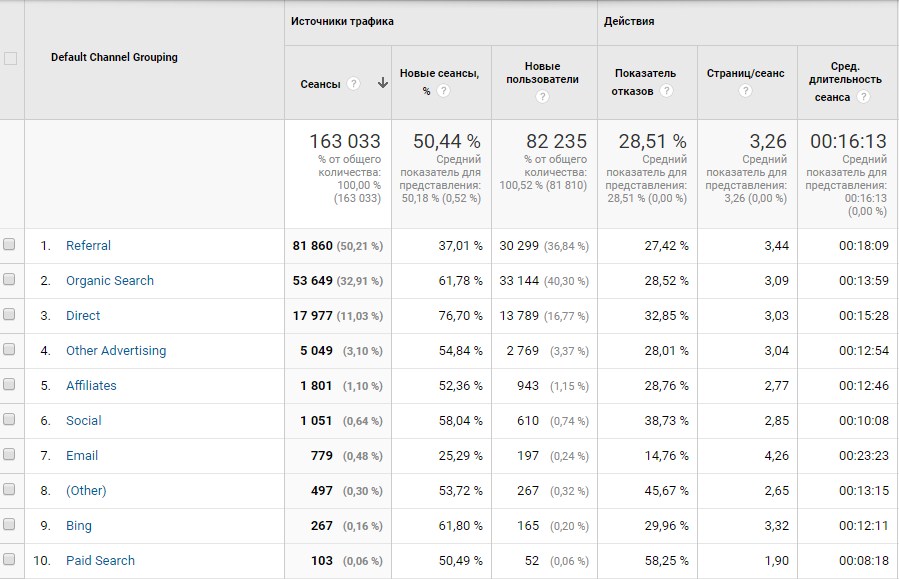Click Email pages per session 4,26
The width and height of the screenshot is (899, 579).
pos(776,456)
